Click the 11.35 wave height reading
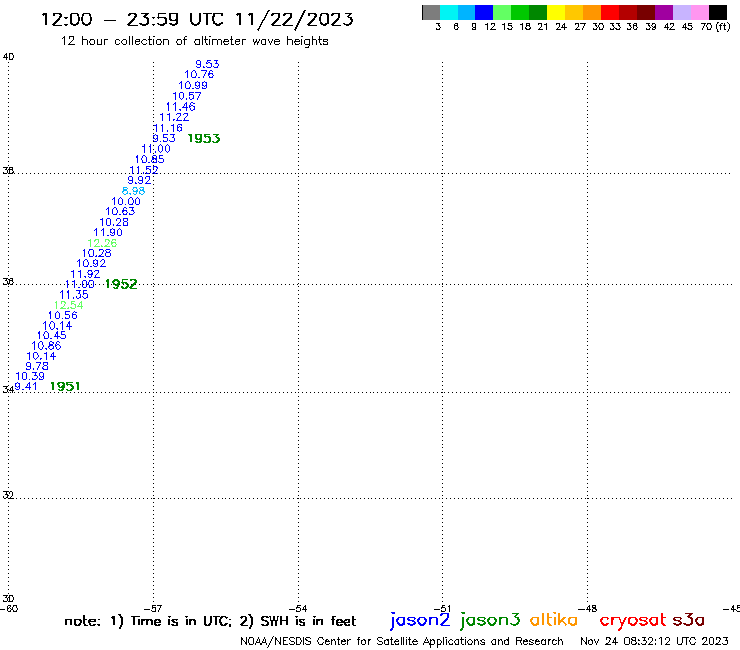This screenshot has height=650, width=740. point(74,294)
